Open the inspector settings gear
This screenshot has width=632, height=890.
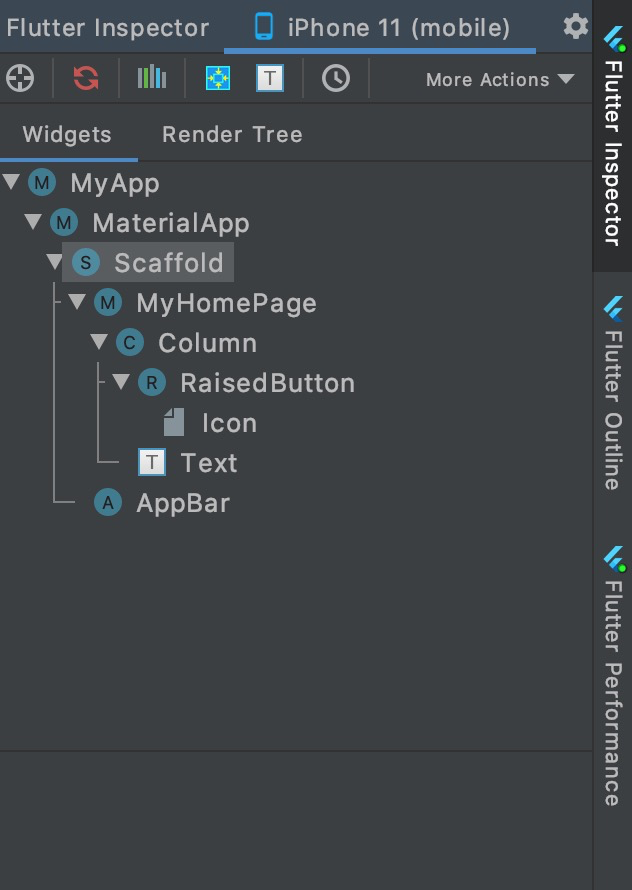pyautogui.click(x=576, y=26)
